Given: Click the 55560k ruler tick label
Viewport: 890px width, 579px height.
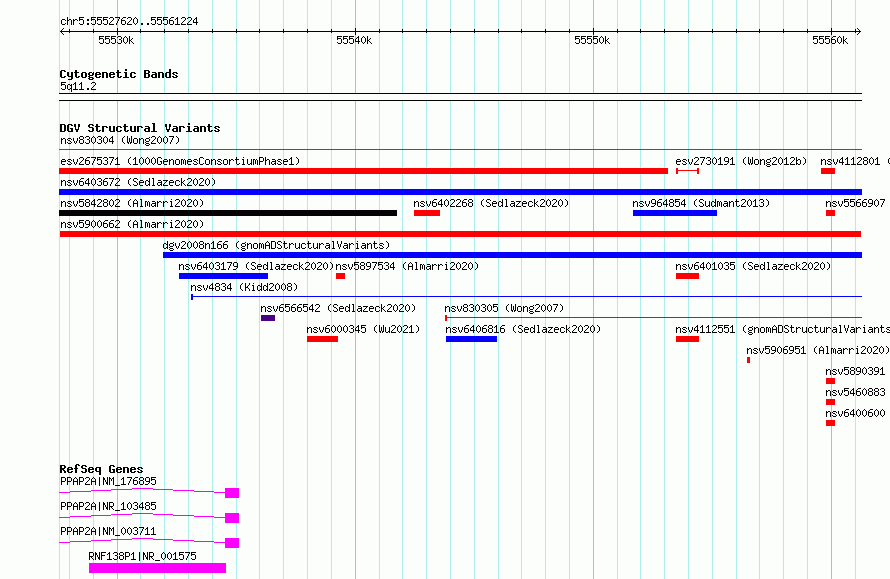Looking at the screenshot, I should click(830, 40).
